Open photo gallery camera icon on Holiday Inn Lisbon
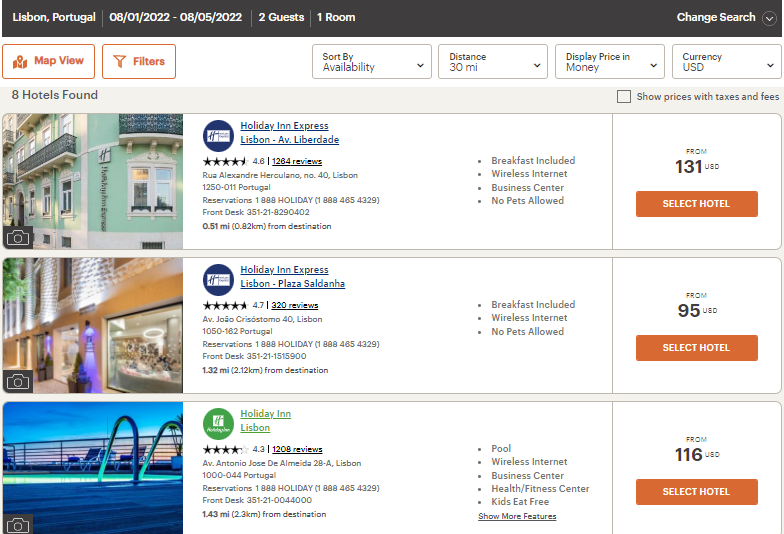Viewport: 784px width, 534px height. (x=18, y=524)
